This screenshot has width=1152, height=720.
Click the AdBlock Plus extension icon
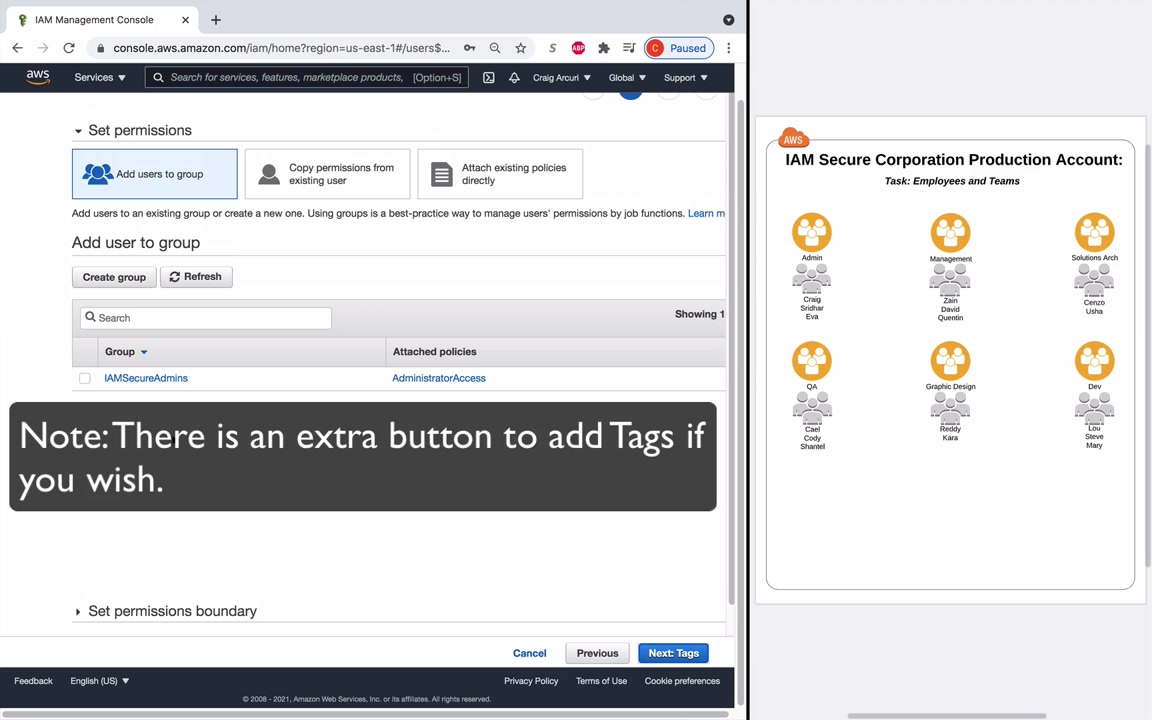[x=578, y=48]
